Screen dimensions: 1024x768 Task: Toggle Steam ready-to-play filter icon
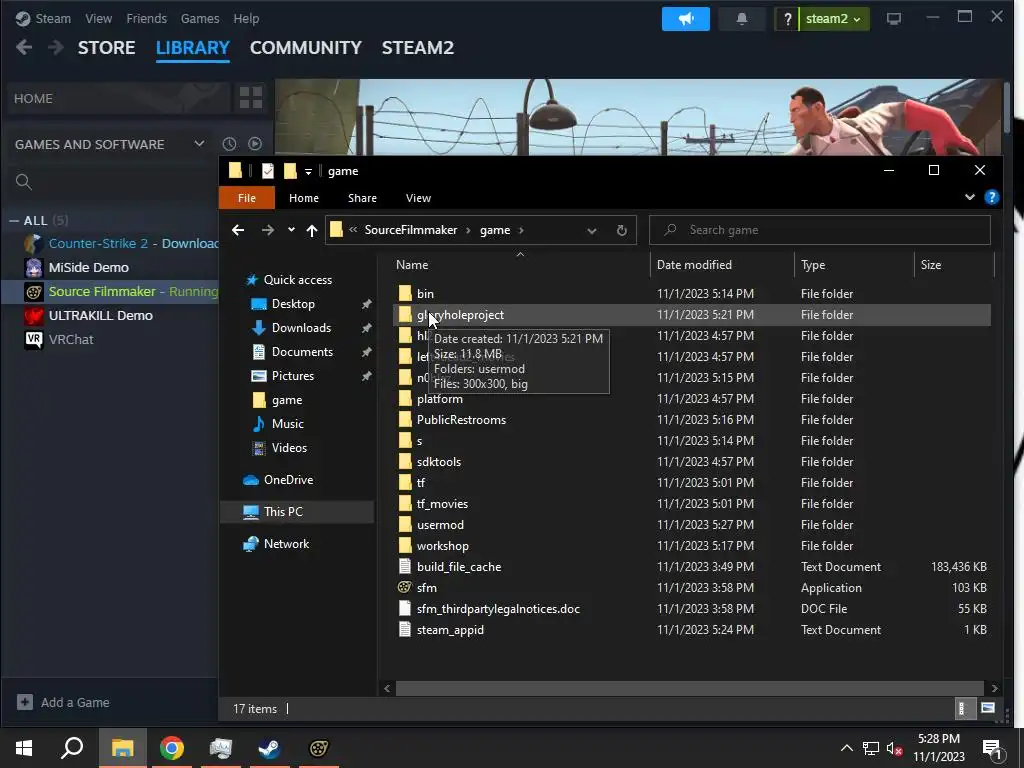255,144
